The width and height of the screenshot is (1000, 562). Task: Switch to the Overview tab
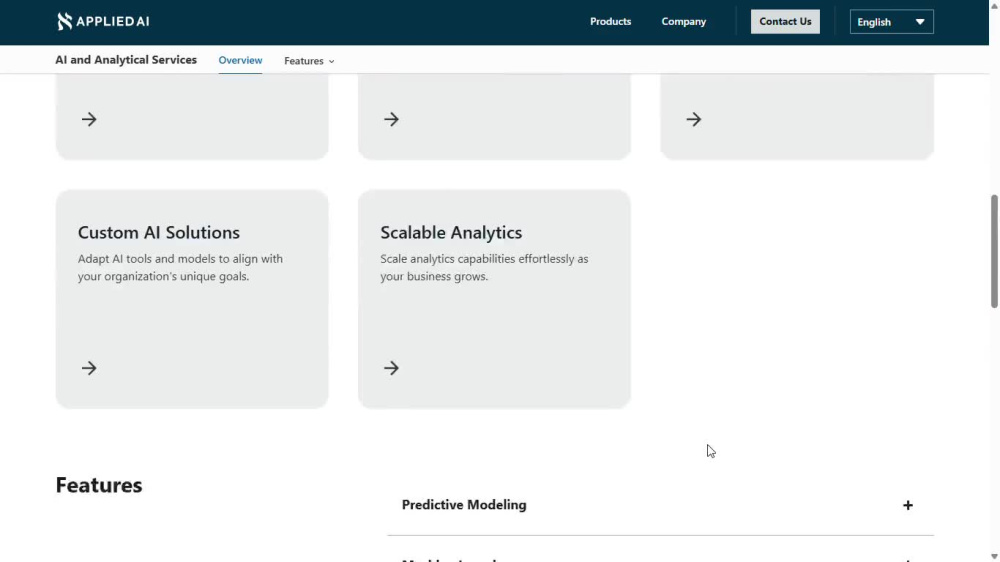(x=240, y=60)
